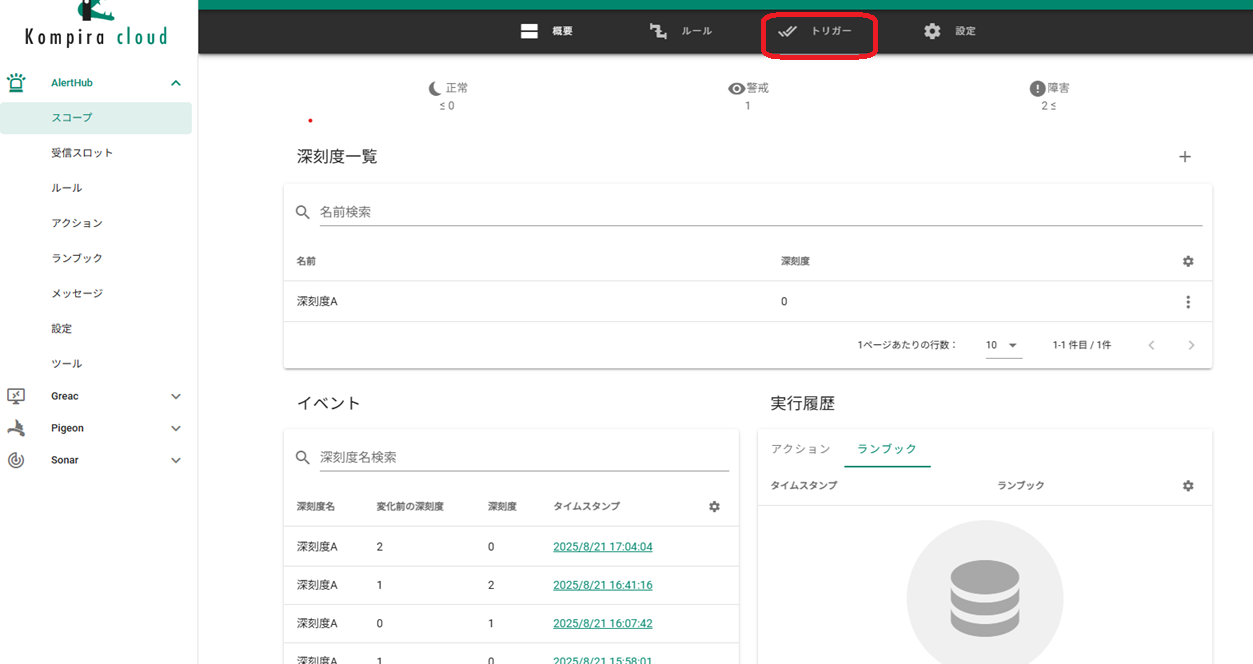The width and height of the screenshot is (1253, 664).
Task: Click the plus icon beside 深刻度一覧
Action: coord(1185,157)
